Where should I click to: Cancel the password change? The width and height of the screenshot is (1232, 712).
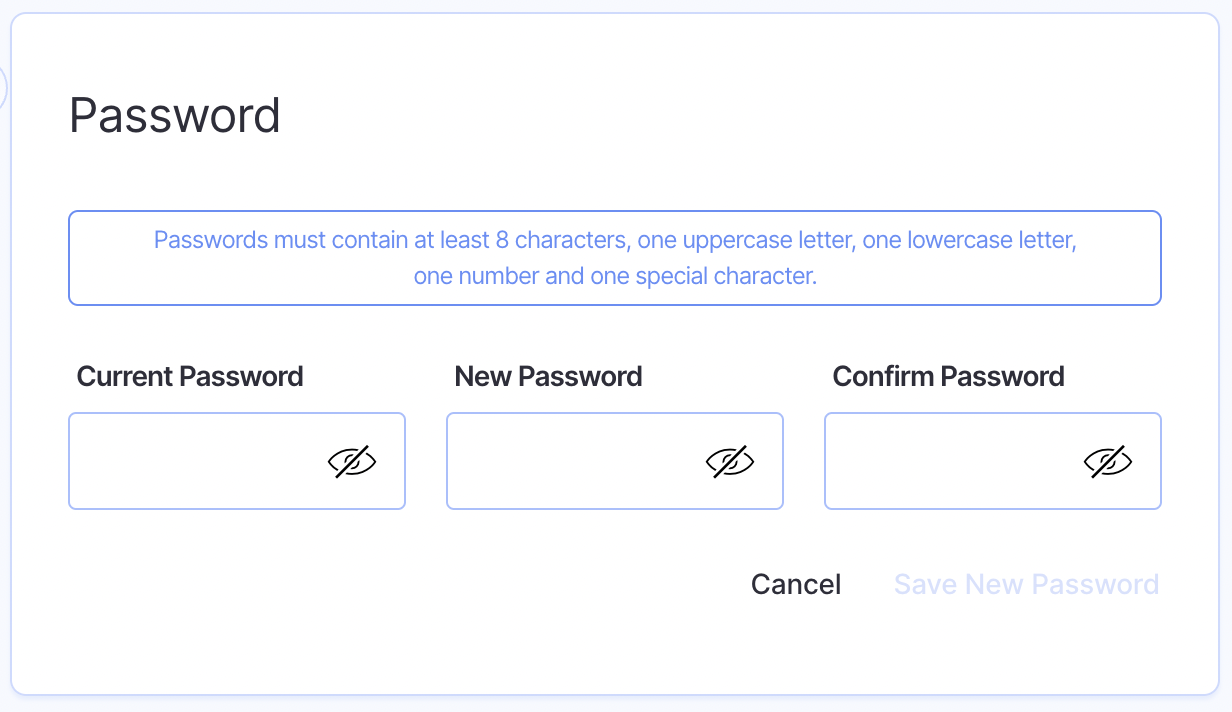click(x=796, y=584)
